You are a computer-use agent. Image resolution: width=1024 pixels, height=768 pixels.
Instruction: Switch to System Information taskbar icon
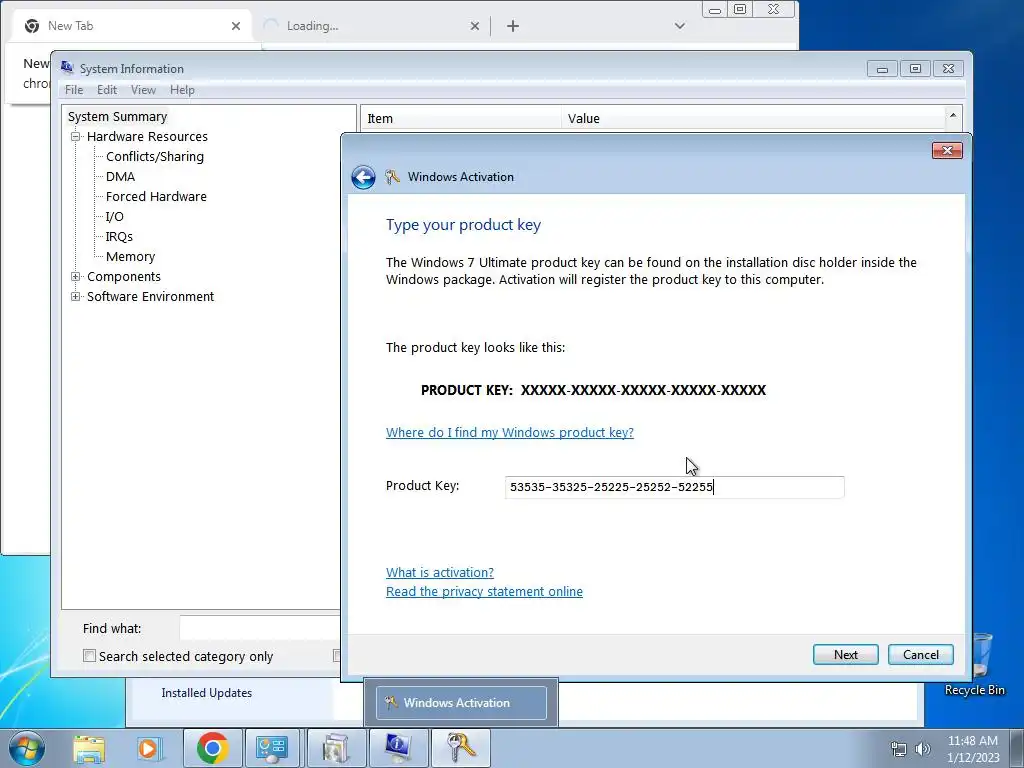tap(398, 748)
